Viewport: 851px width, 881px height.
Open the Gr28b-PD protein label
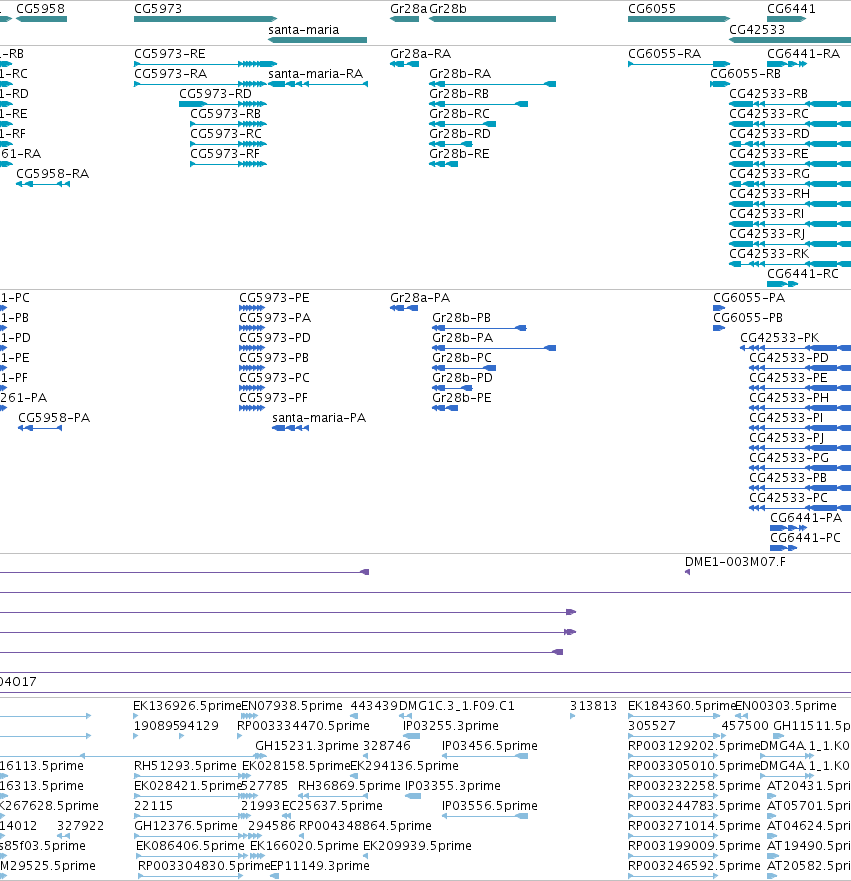[462, 378]
